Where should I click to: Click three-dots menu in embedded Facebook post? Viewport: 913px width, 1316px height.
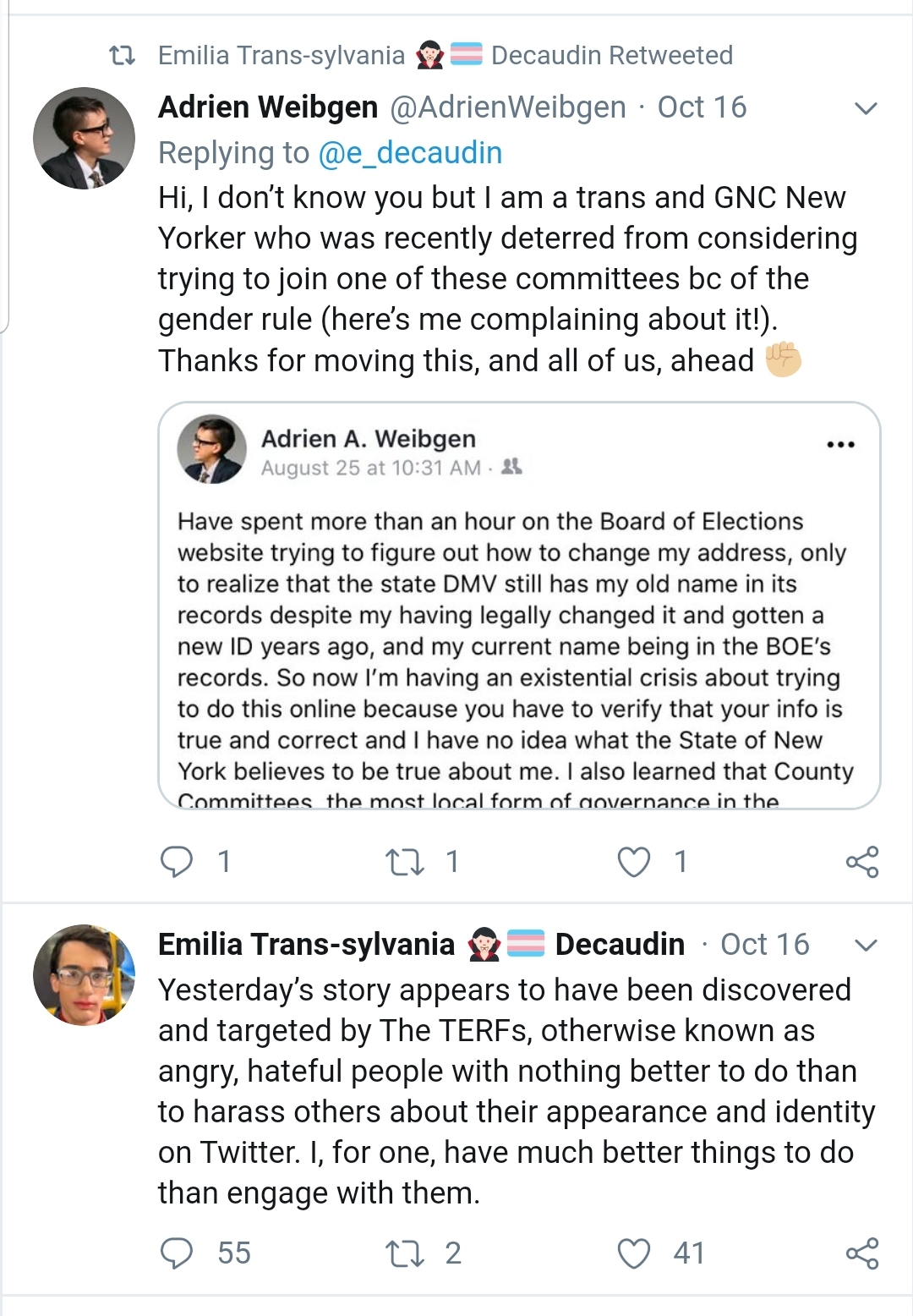pos(840,444)
